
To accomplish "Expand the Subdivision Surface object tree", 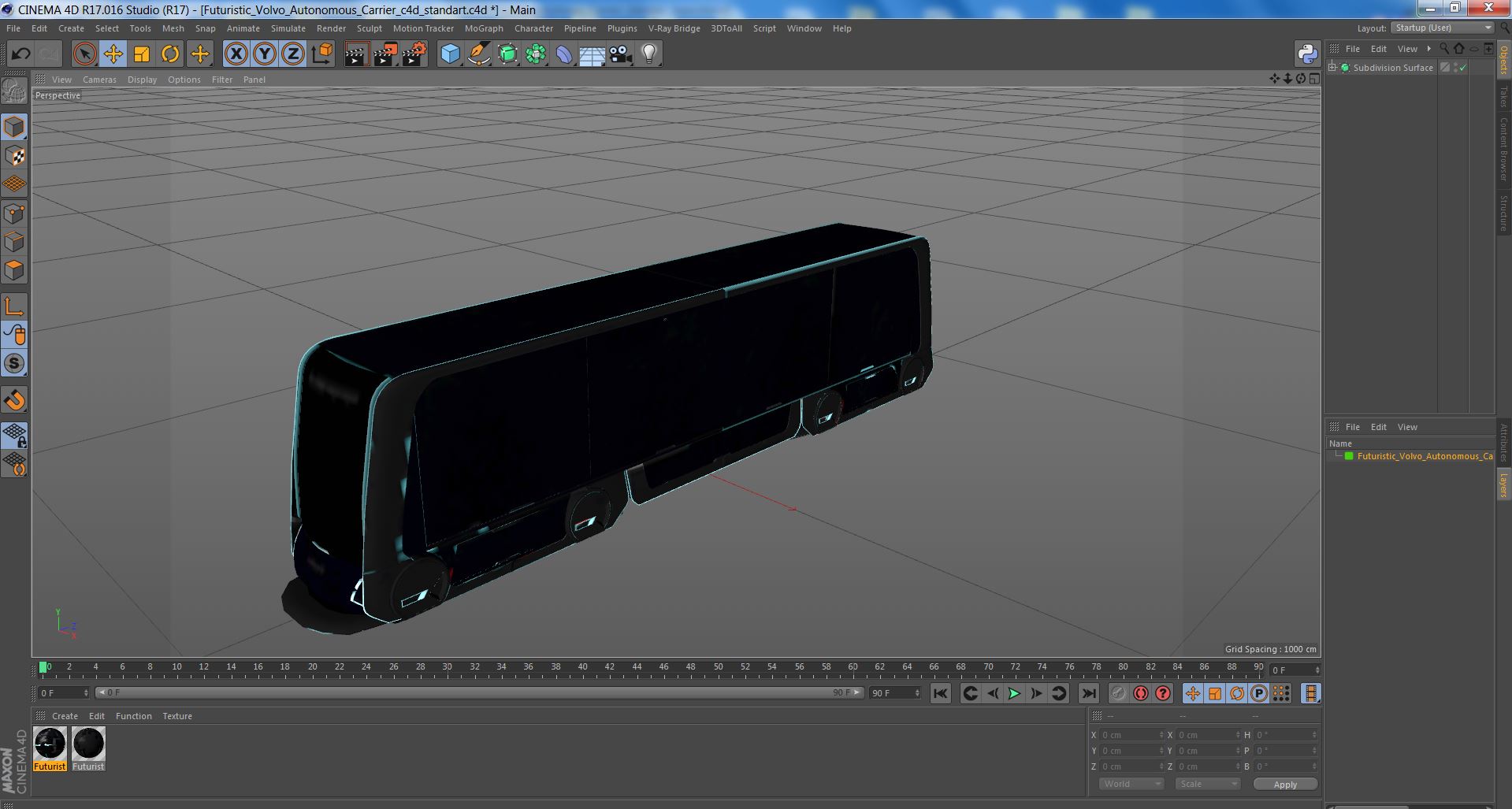I will click(1332, 68).
